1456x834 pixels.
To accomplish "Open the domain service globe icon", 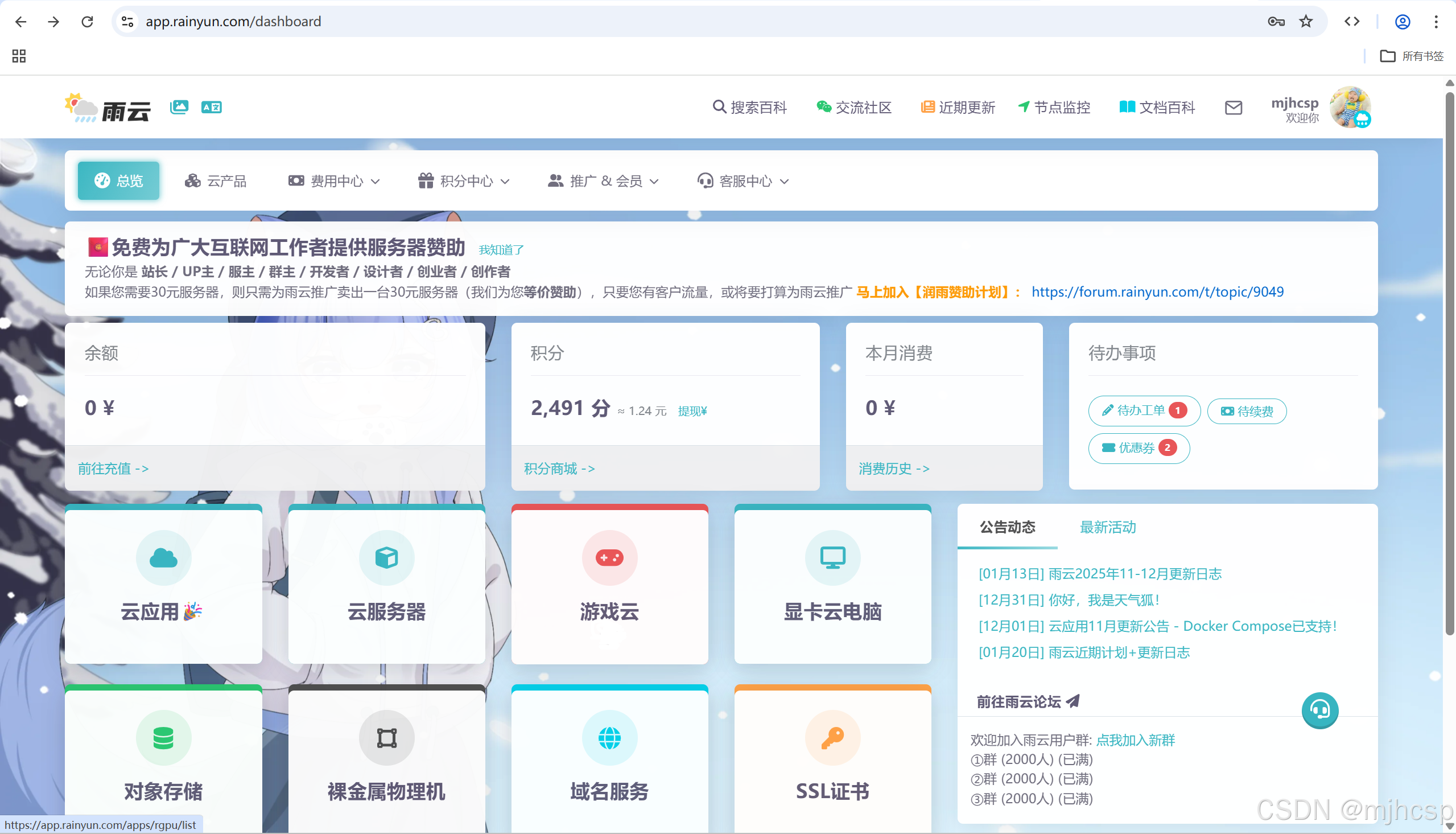I will click(x=609, y=738).
